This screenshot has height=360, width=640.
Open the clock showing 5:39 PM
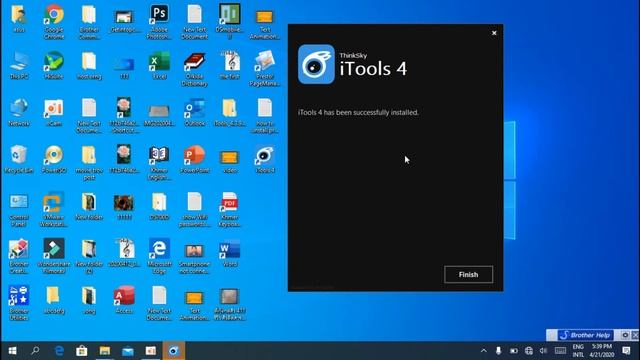tap(602, 351)
